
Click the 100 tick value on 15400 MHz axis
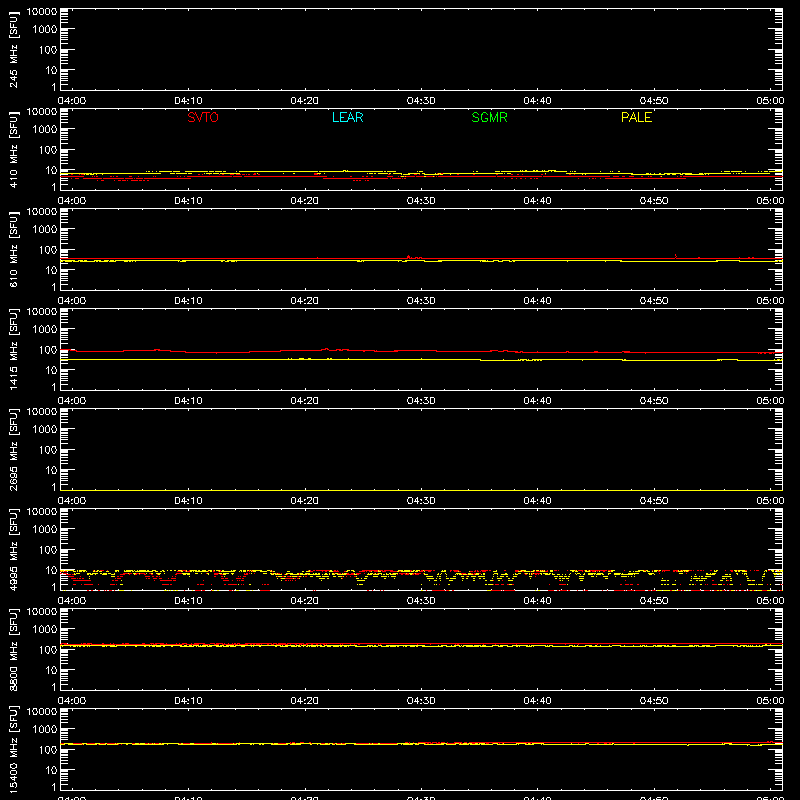(48, 749)
